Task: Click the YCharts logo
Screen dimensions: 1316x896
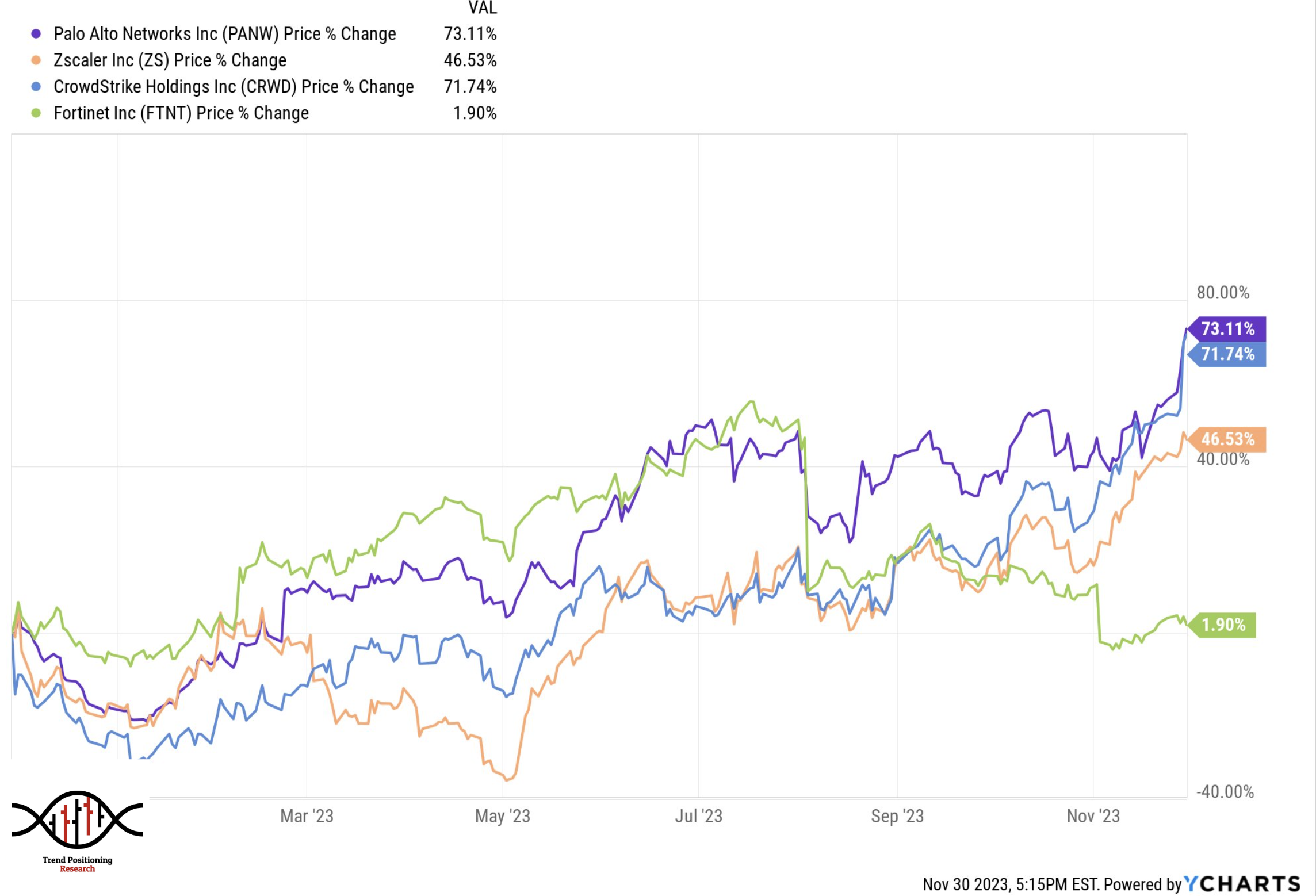Action: 1242,883
